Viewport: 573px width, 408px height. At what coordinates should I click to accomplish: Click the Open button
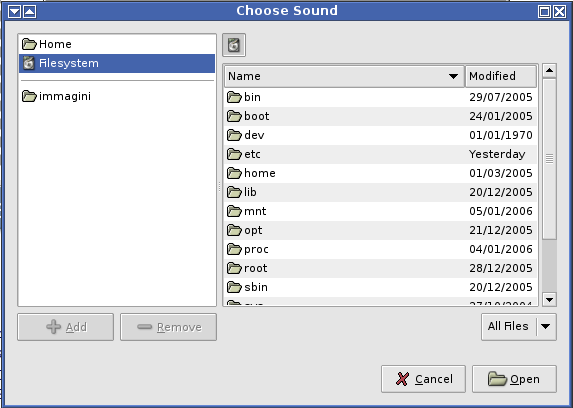click(x=514, y=379)
